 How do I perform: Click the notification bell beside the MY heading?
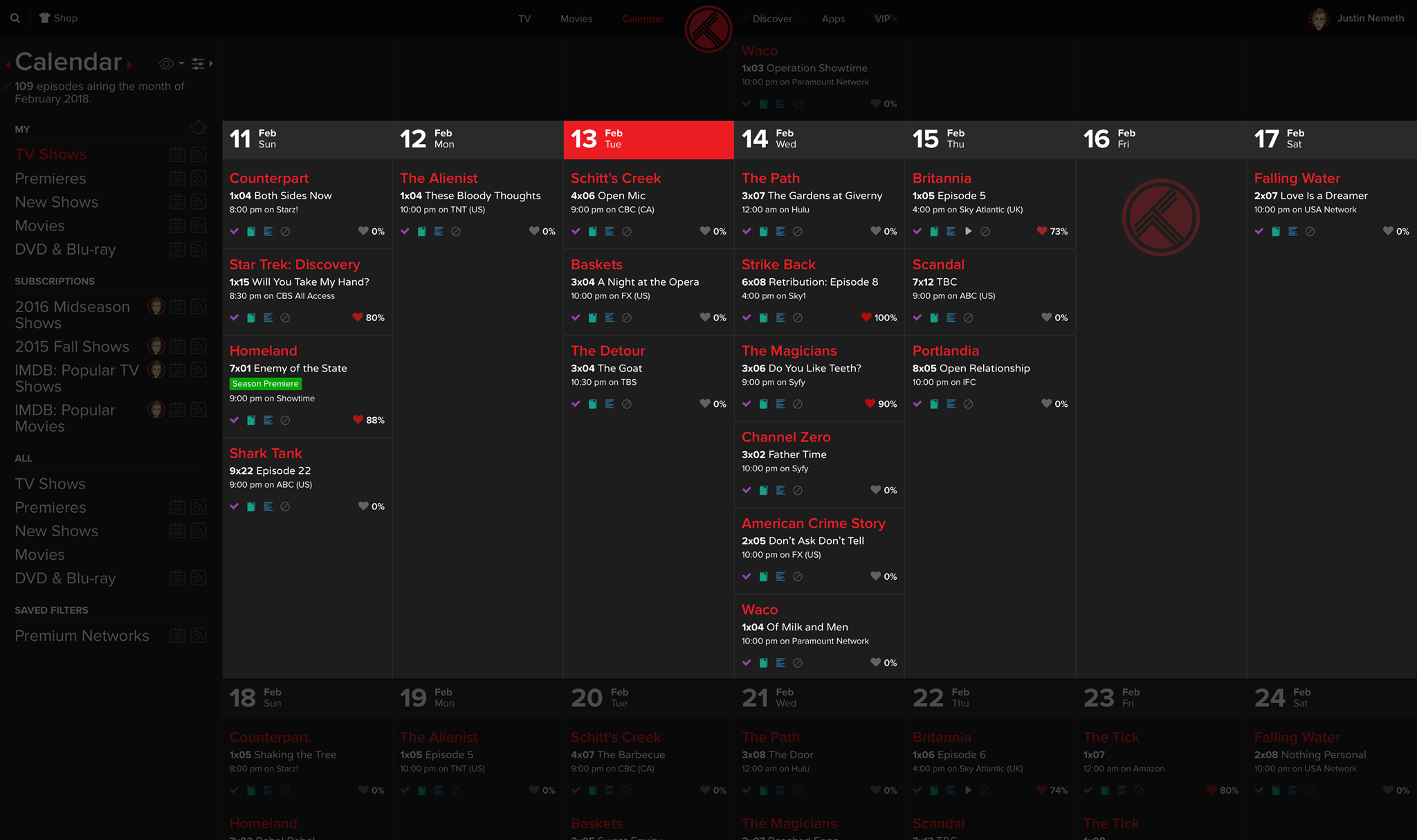tap(199, 128)
